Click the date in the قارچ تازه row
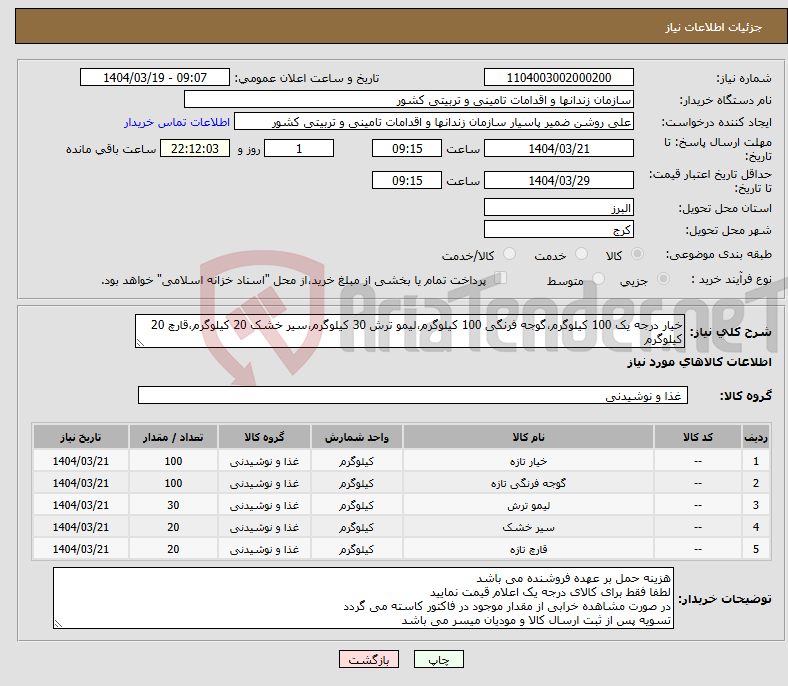This screenshot has height=686, width=788. click(x=81, y=549)
